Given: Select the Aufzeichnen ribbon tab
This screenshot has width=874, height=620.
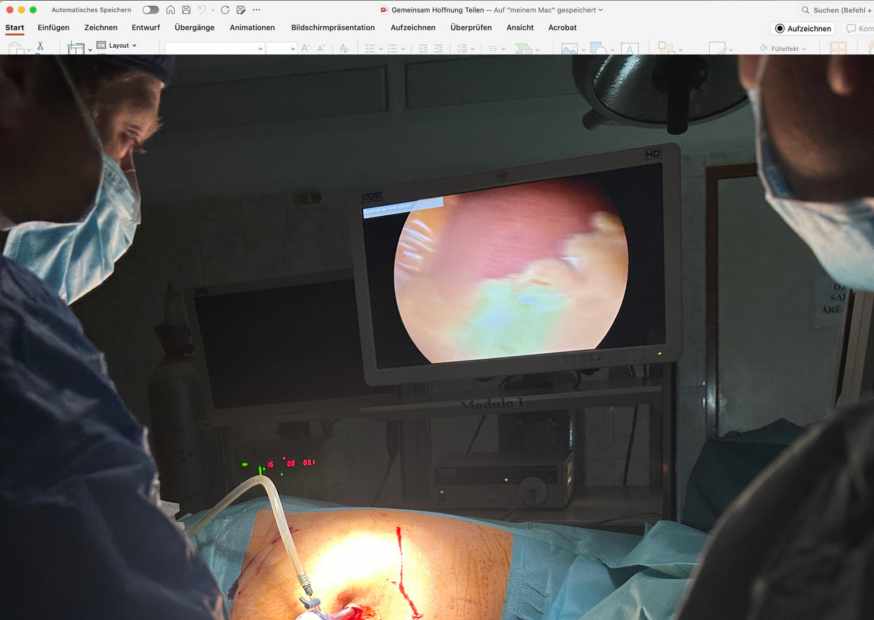Looking at the screenshot, I should pos(412,27).
